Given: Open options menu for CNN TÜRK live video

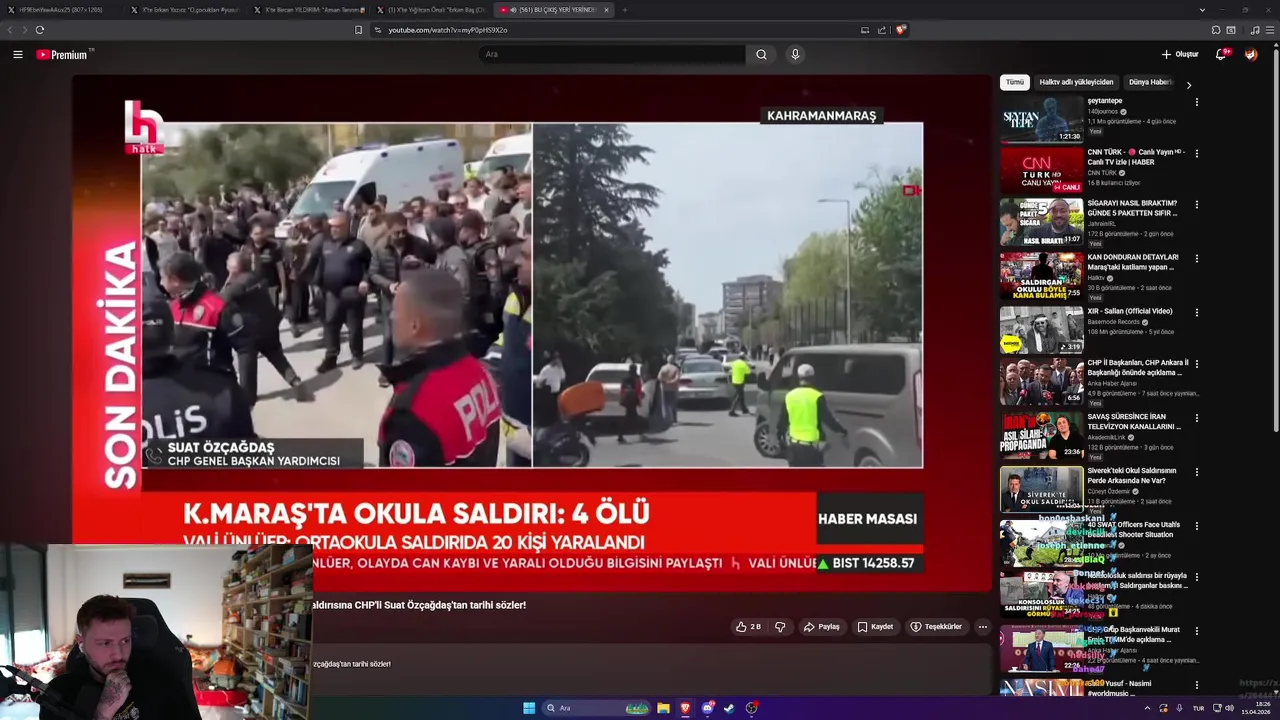Looking at the screenshot, I should tap(1196, 153).
